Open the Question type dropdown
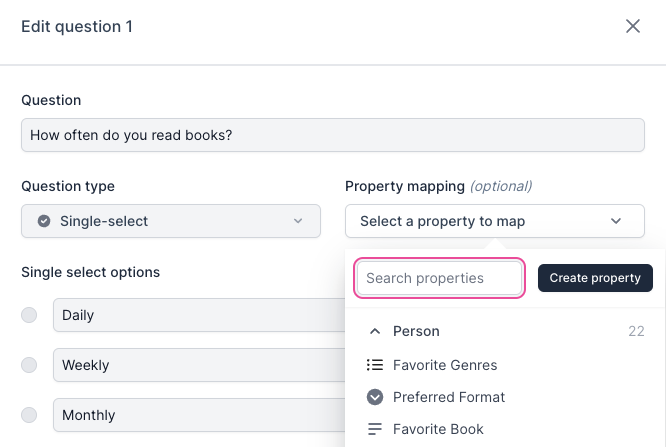The height and width of the screenshot is (447, 666). click(171, 221)
